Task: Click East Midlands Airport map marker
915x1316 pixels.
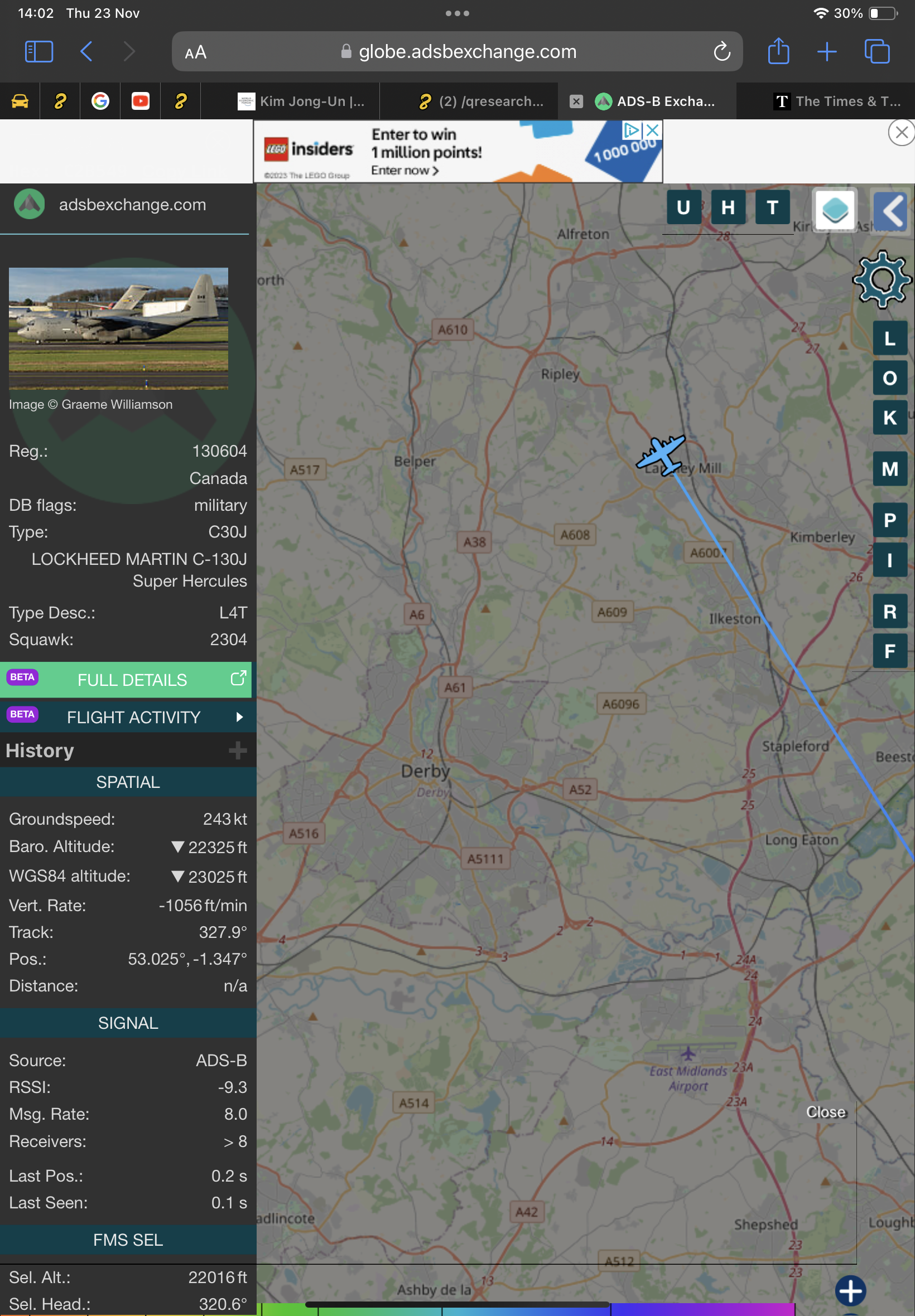Action: pyautogui.click(x=688, y=1053)
